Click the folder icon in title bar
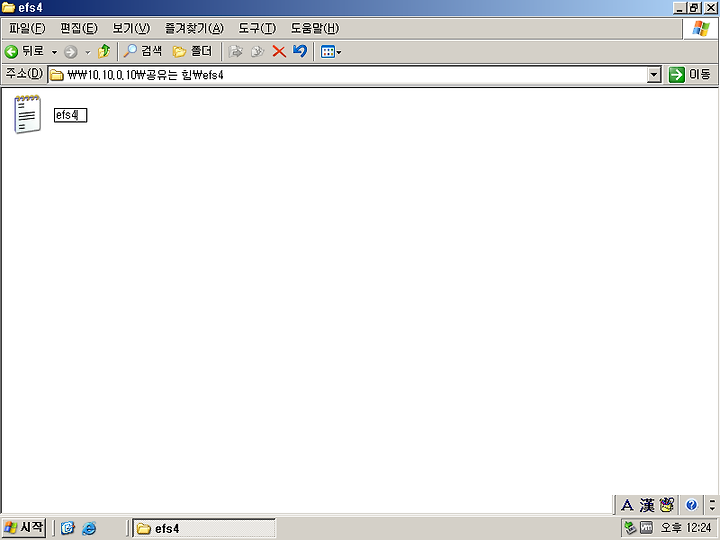Image resolution: width=720 pixels, height=540 pixels. coord(8,8)
